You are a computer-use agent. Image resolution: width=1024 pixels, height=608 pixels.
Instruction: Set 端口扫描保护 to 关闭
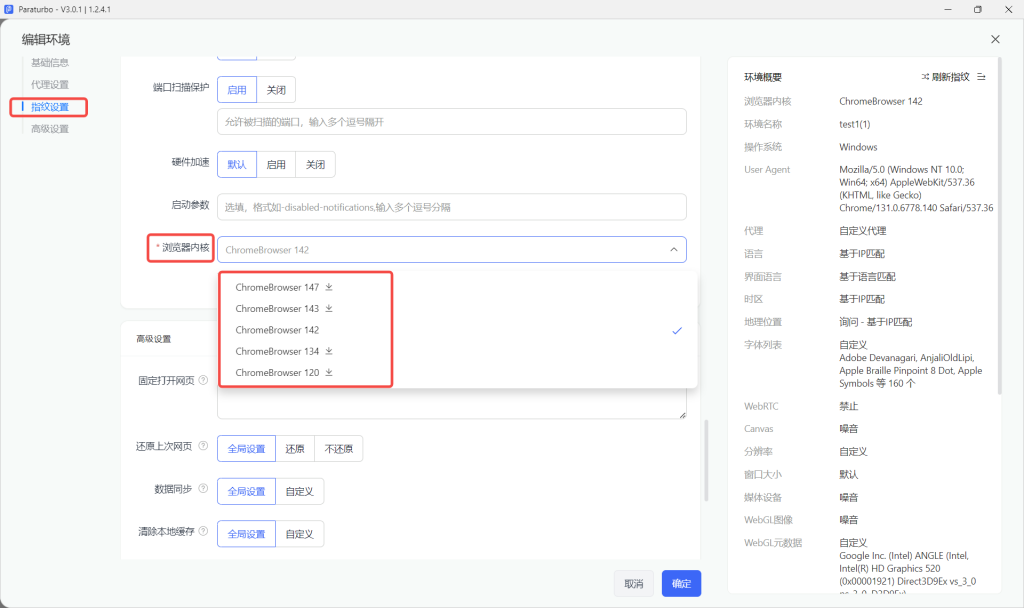pyautogui.click(x=276, y=90)
